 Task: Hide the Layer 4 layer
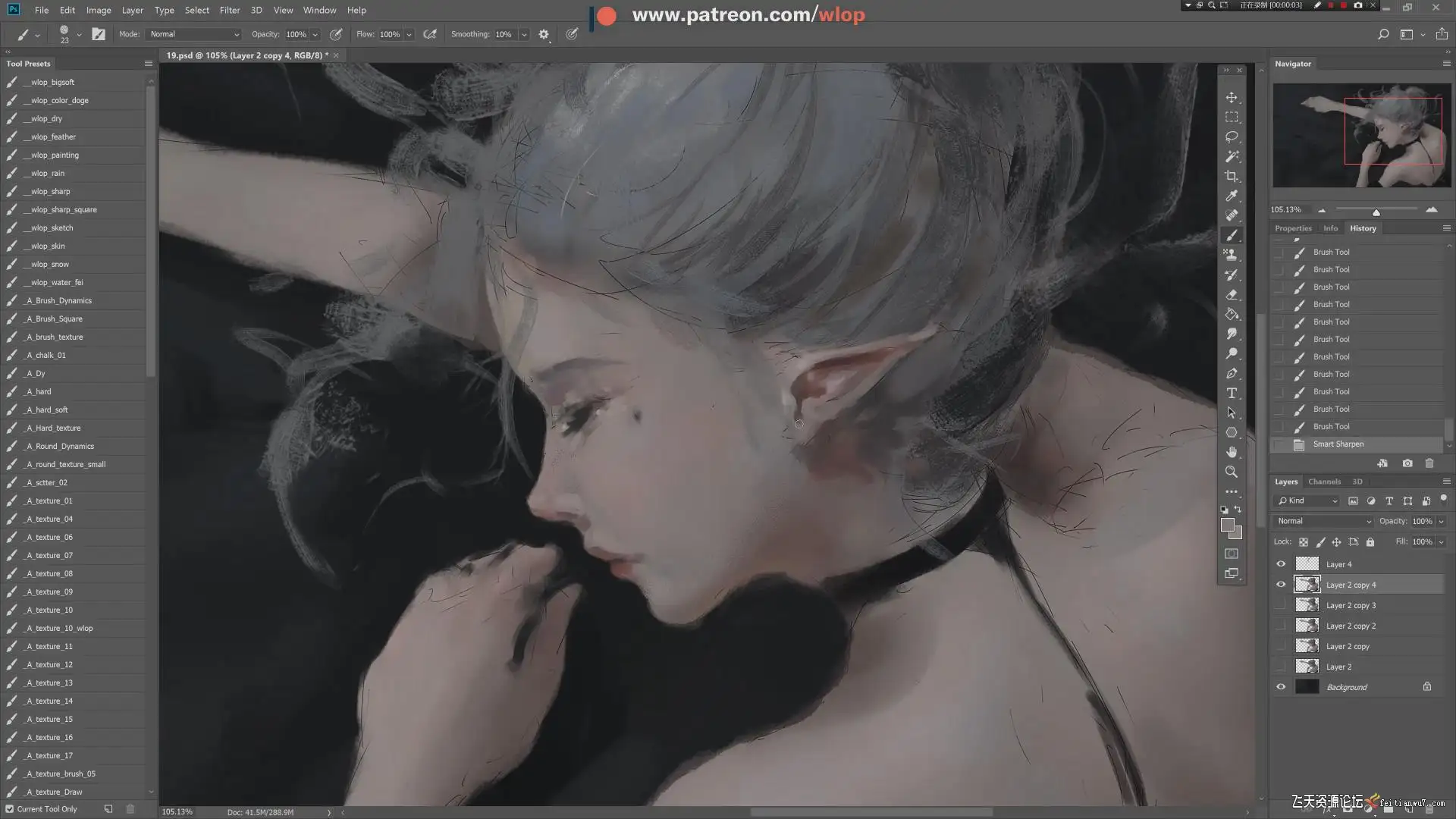tap(1281, 564)
